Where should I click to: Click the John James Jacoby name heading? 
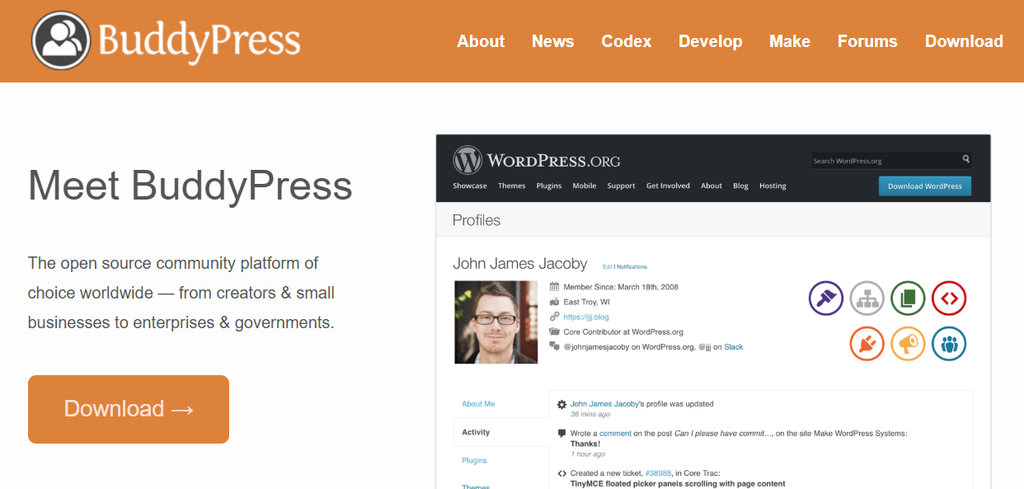click(520, 264)
